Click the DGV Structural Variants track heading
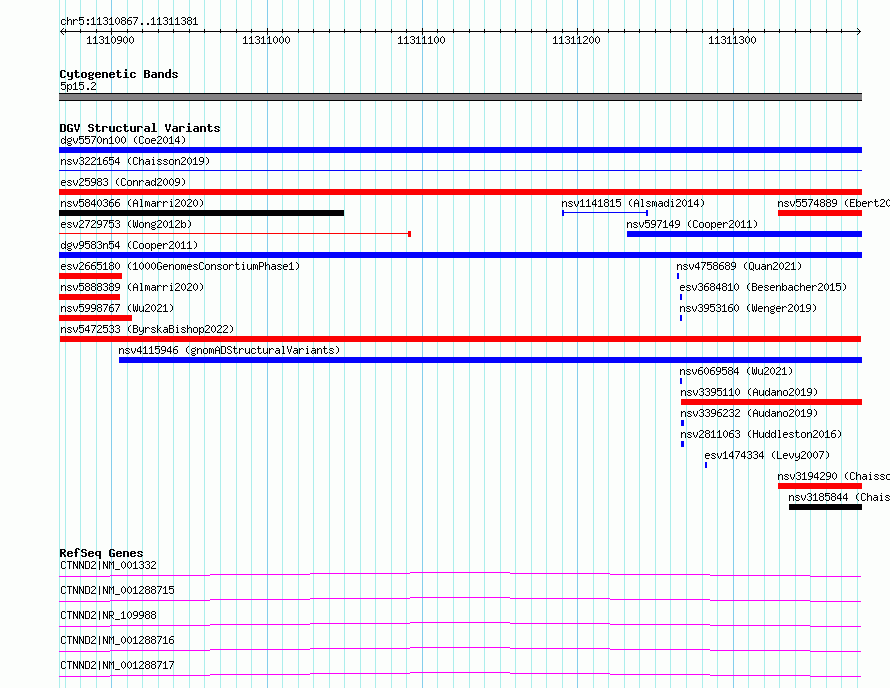This screenshot has height=688, width=890. (140, 128)
